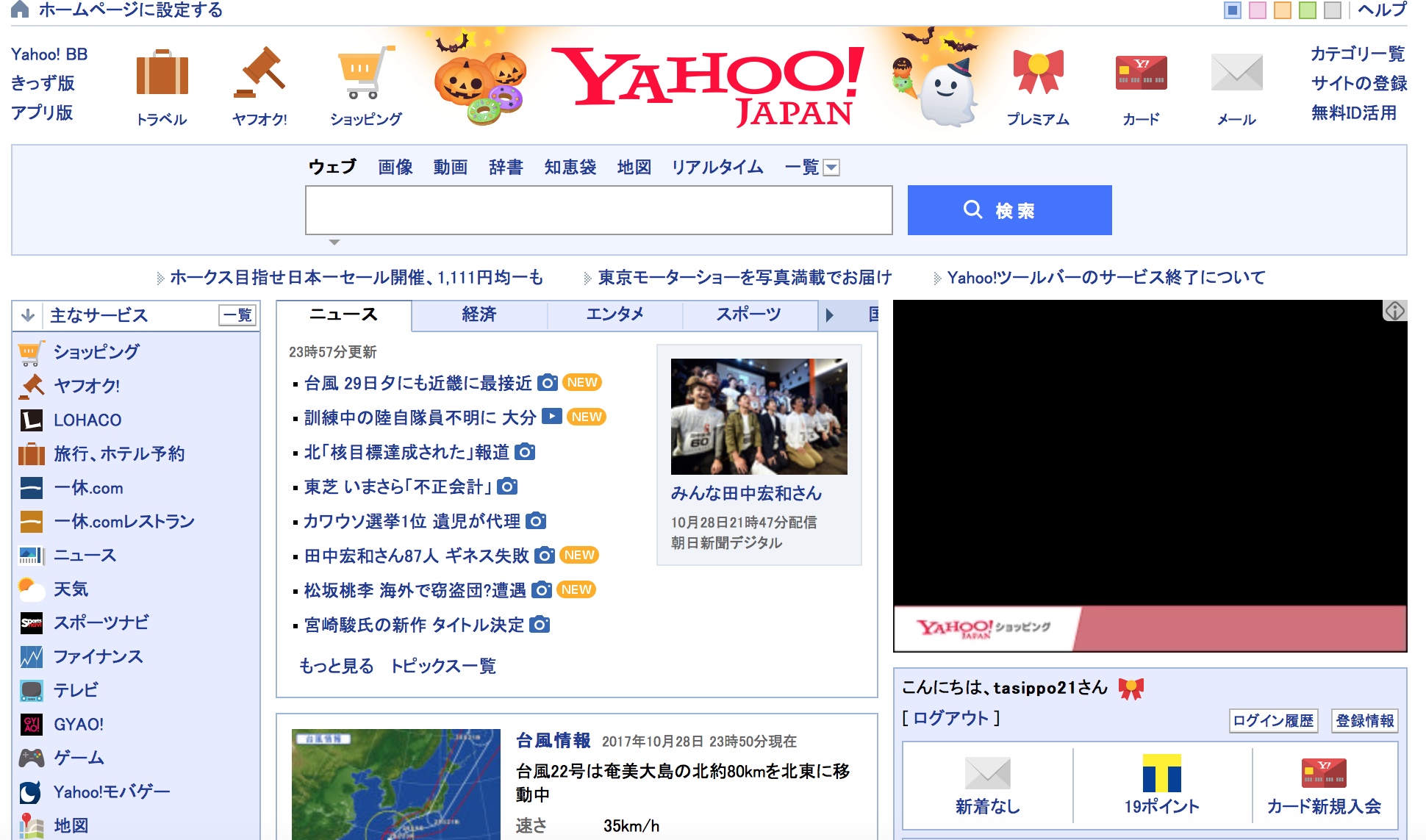
Task: Click the 一休.comレストラン orange icon
Action: [32, 522]
